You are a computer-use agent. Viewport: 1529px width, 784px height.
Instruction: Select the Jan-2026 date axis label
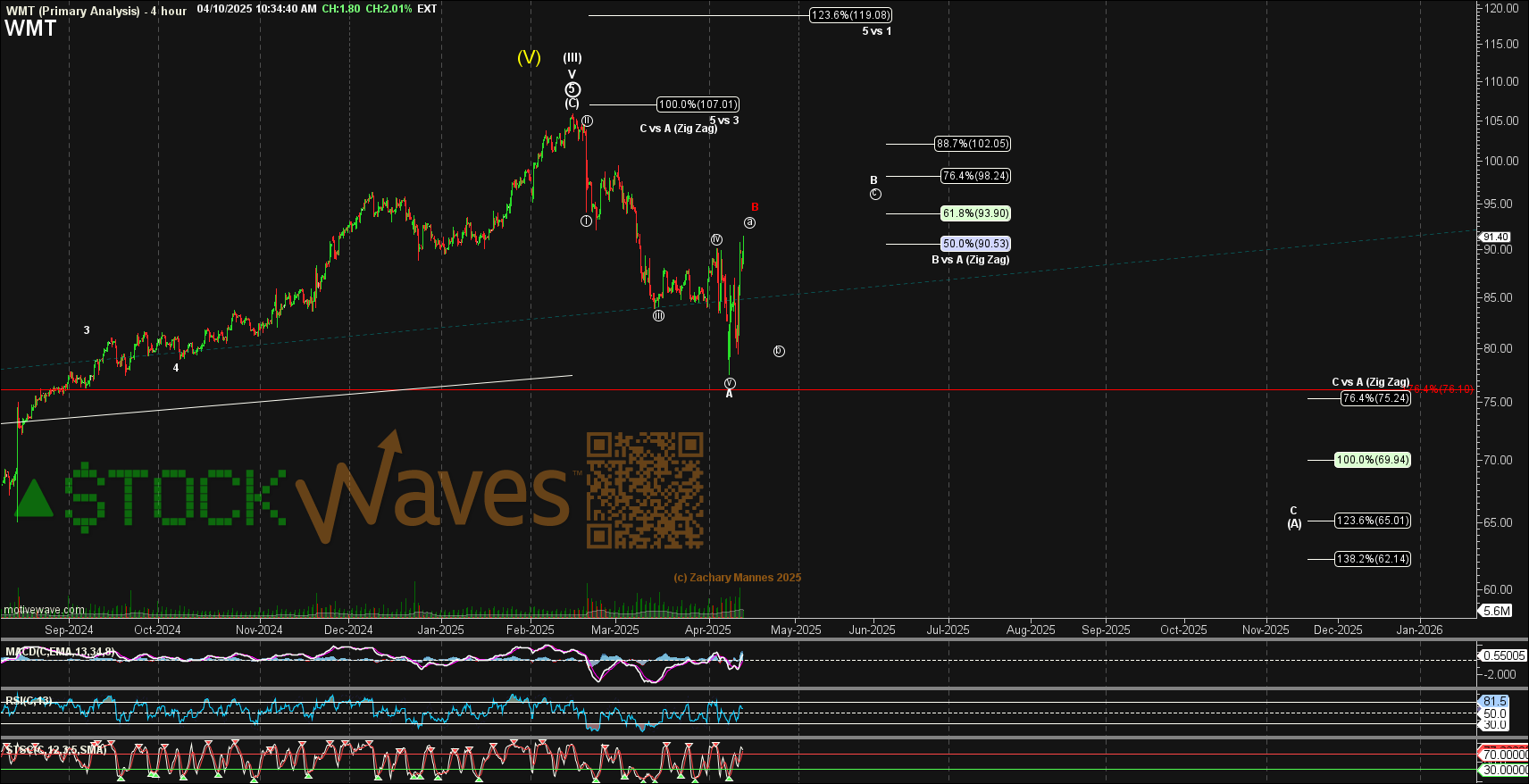pos(1419,630)
